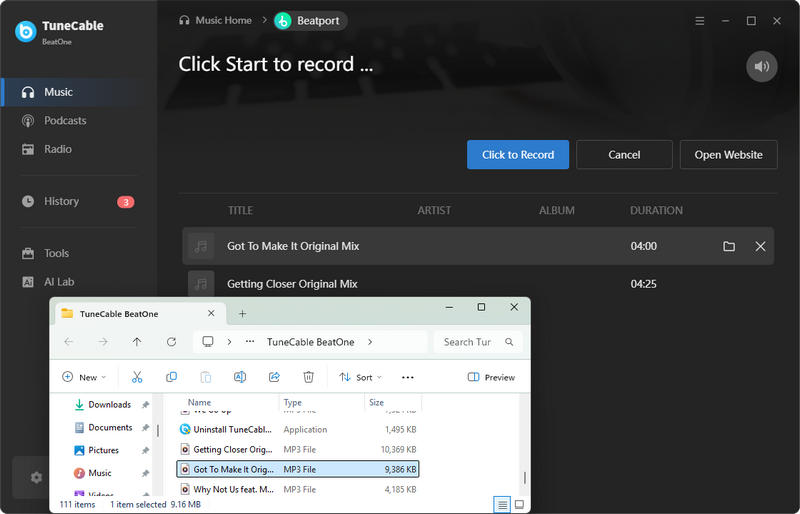
Task: Select Uninstall TuneCabl... application file
Action: 298,429
